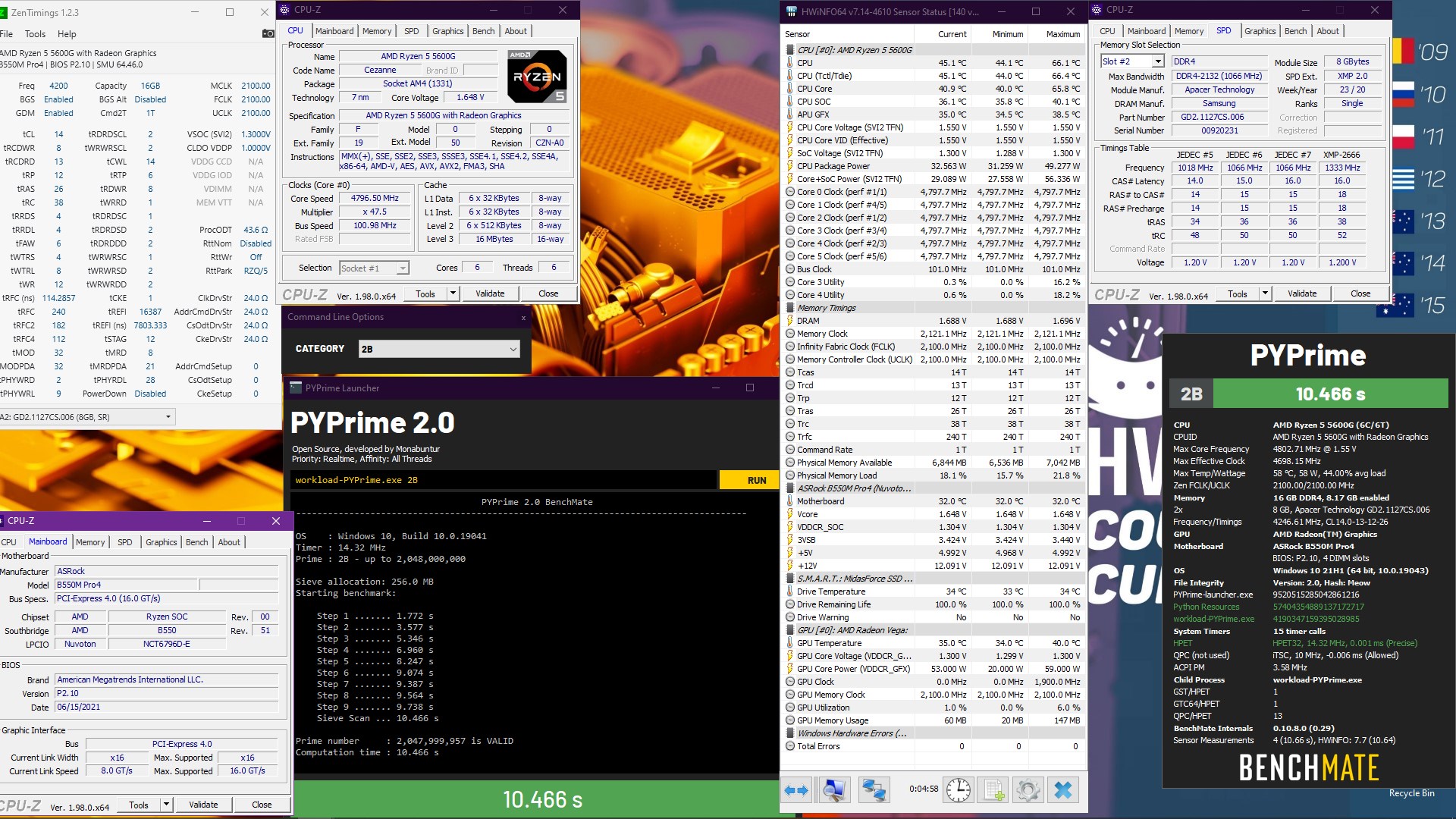The width and height of the screenshot is (1456, 819).
Task: Click the icon beside CPU [#0] sensor header
Action: tap(790, 50)
